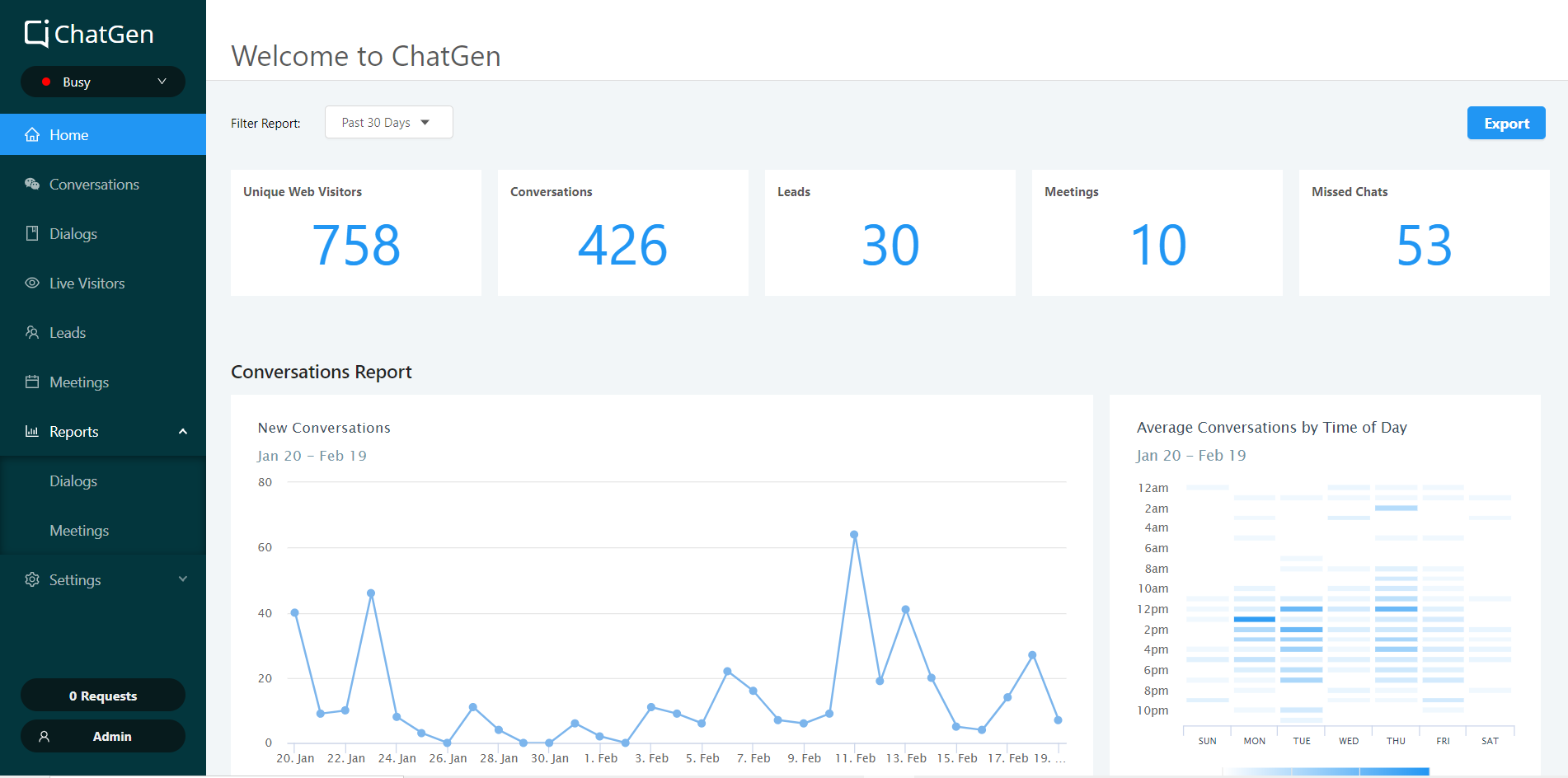Click the Meetings calendar icon
Image resolution: width=1568 pixels, height=778 pixels.
(x=32, y=382)
